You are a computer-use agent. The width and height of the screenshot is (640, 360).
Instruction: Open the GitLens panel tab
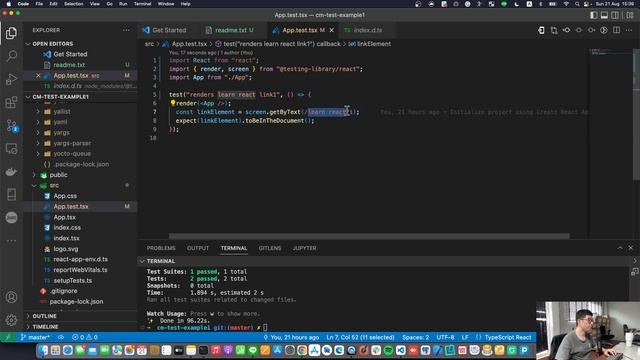click(270, 248)
